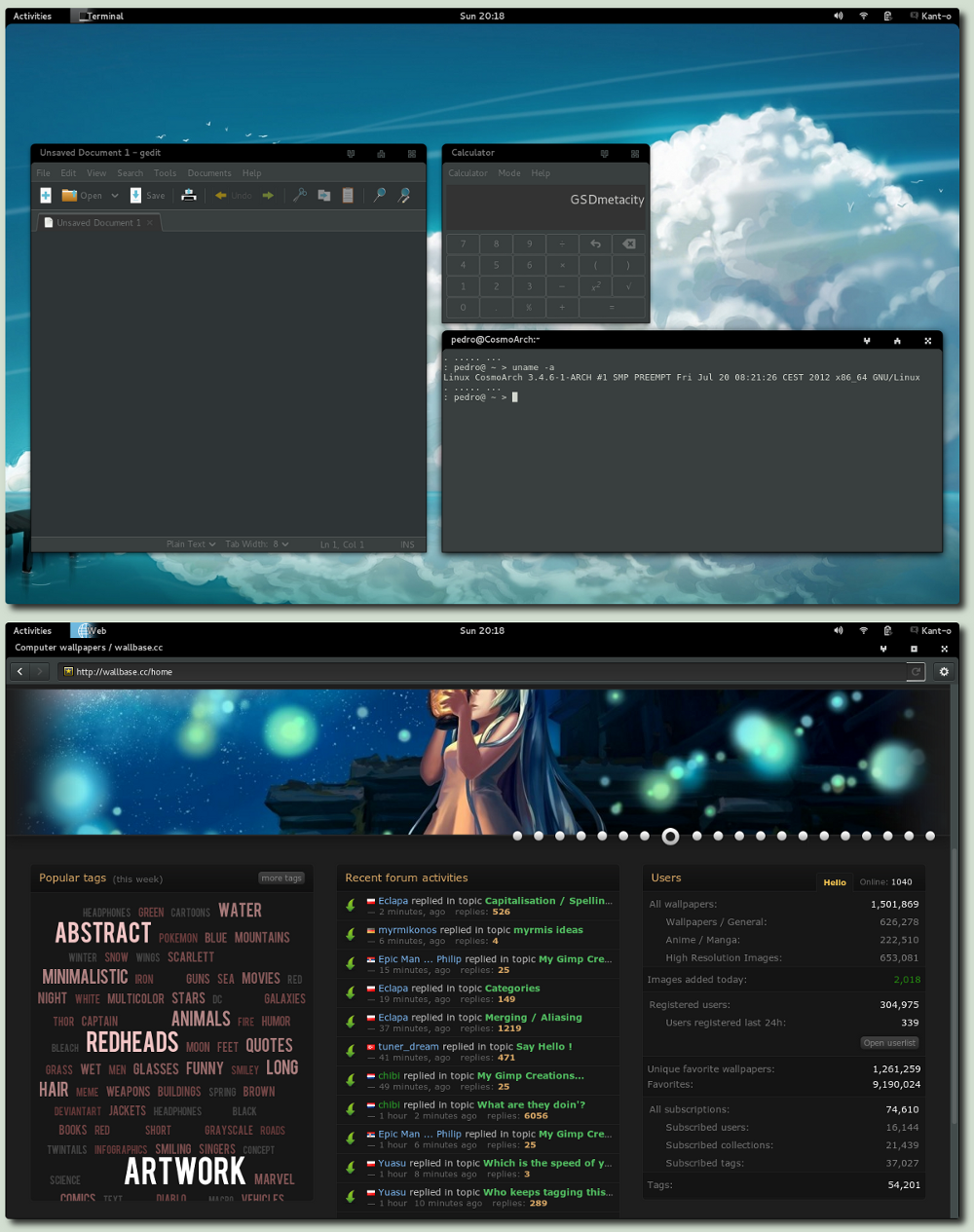Open the Help menu in Calculator
Image resolution: width=974 pixels, height=1232 pixels.
click(541, 173)
